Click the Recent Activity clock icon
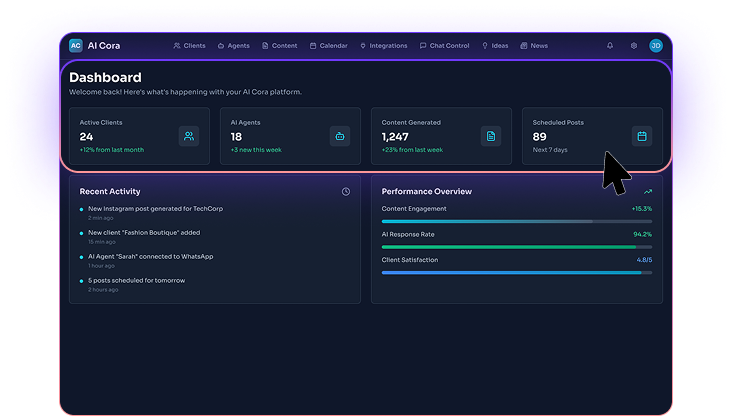732x416 pixels. pos(346,191)
